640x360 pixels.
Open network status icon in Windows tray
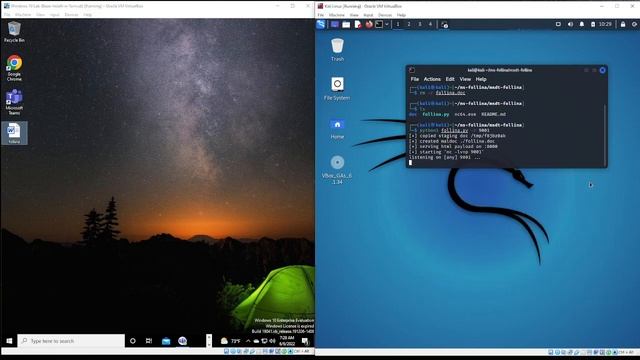(264, 341)
